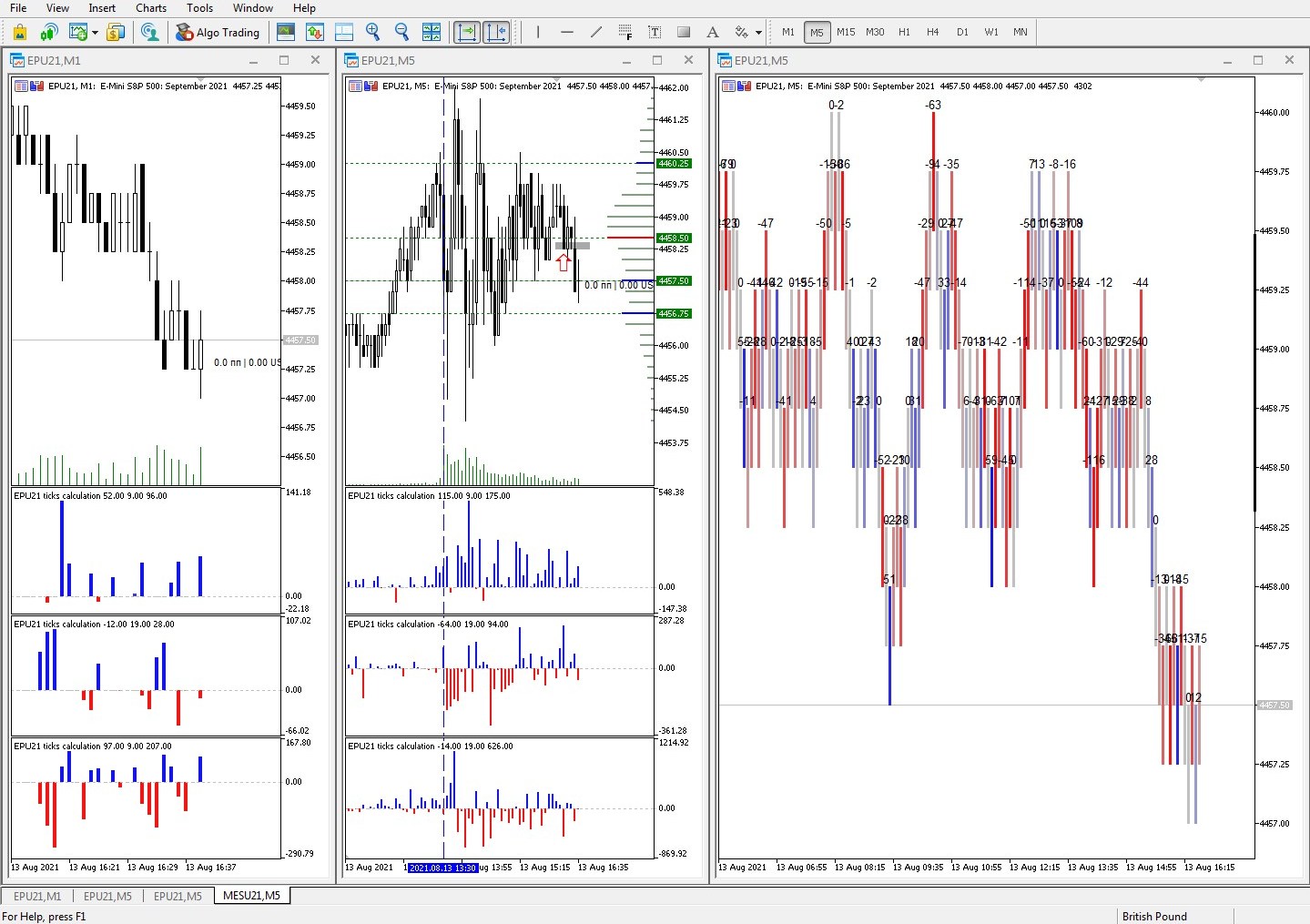This screenshot has height=924, width=1310.
Task: Expand the new chart dropdown arrow
Action: point(95,33)
